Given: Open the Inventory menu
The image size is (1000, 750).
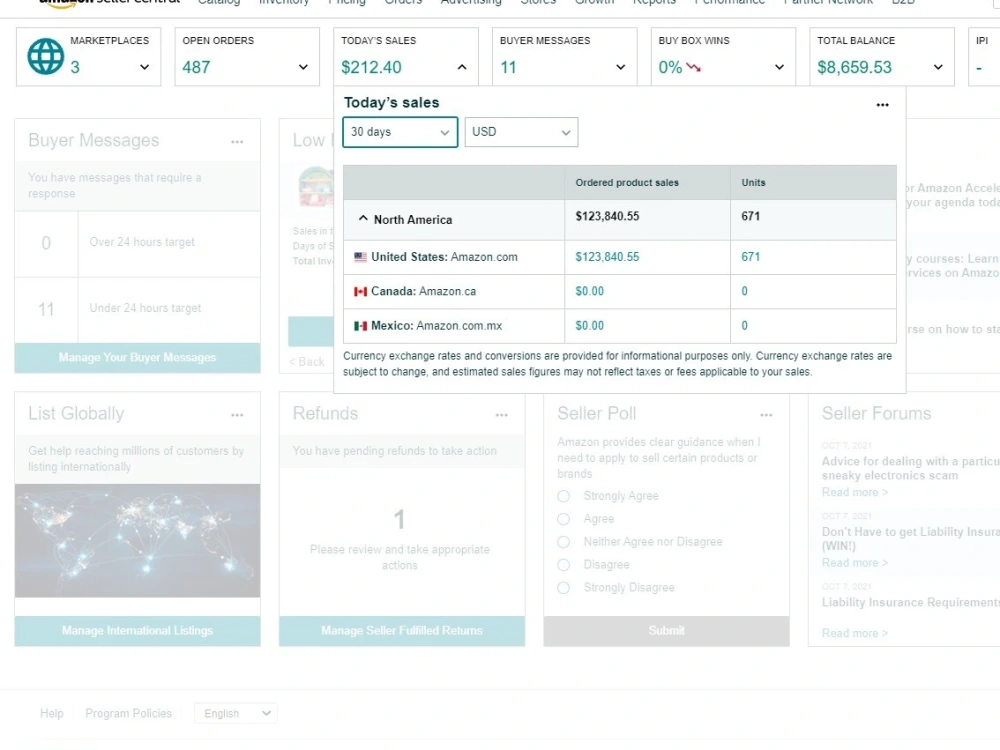Looking at the screenshot, I should (284, 2).
